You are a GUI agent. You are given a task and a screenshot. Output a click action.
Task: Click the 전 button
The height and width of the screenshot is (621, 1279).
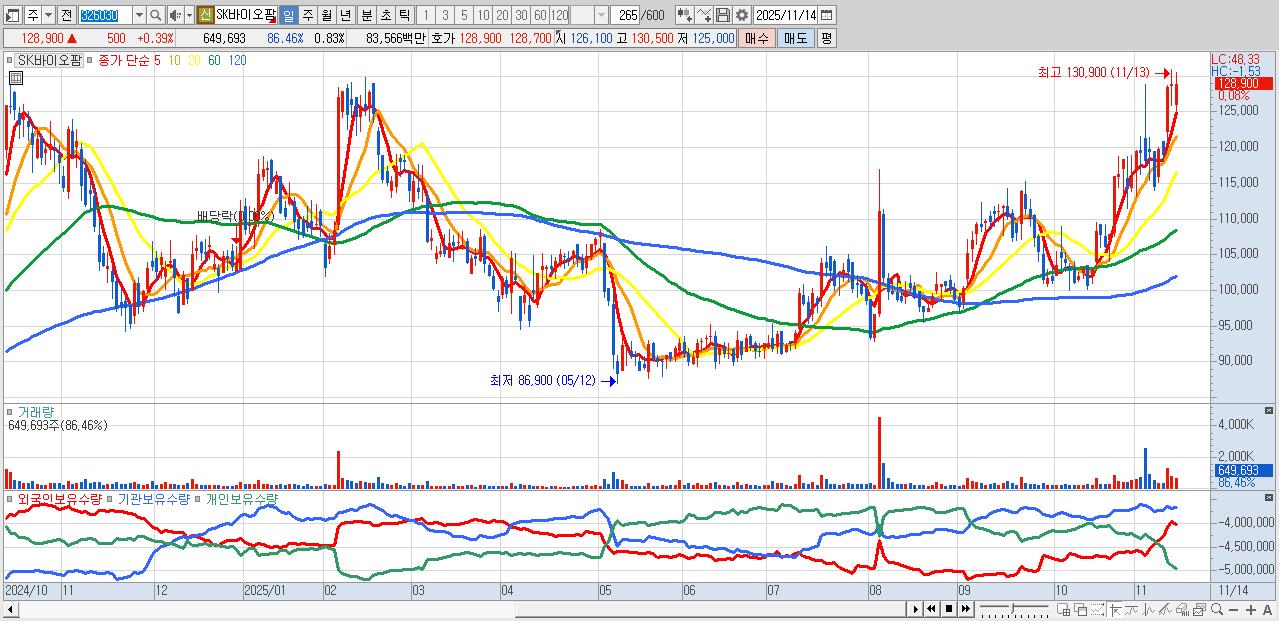click(66, 16)
